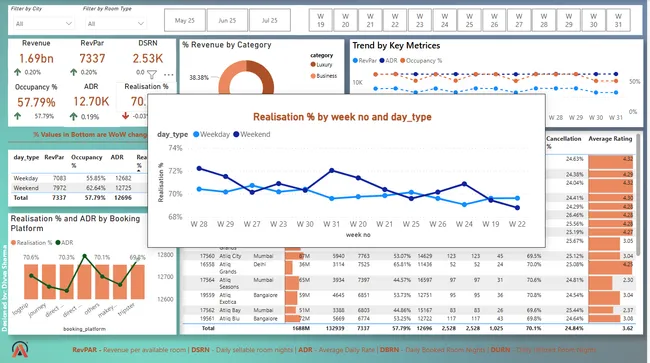Click the Occupancy % KPI value 57.79%
The image size is (650, 363).
[x=36, y=102]
